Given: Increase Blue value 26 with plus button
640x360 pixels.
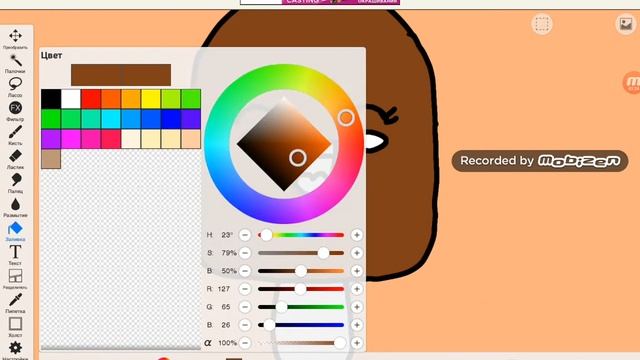Looking at the screenshot, I should (357, 325).
